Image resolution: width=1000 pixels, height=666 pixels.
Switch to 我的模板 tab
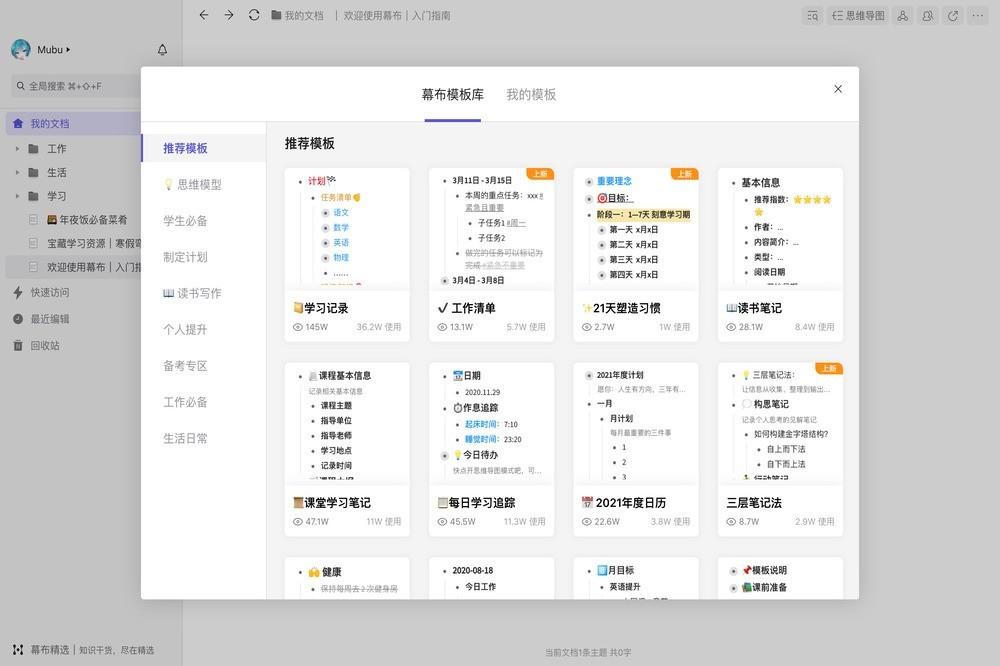tap(531, 94)
